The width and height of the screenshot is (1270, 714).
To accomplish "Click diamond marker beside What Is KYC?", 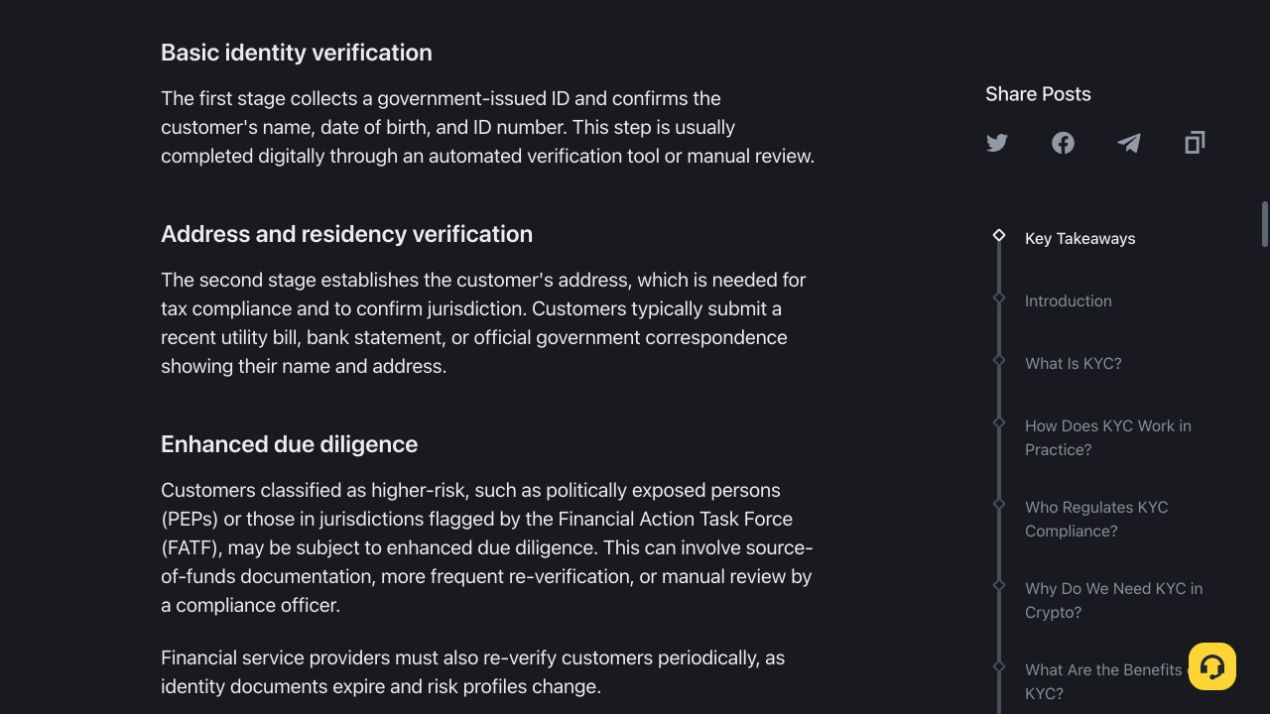I will coord(999,360).
